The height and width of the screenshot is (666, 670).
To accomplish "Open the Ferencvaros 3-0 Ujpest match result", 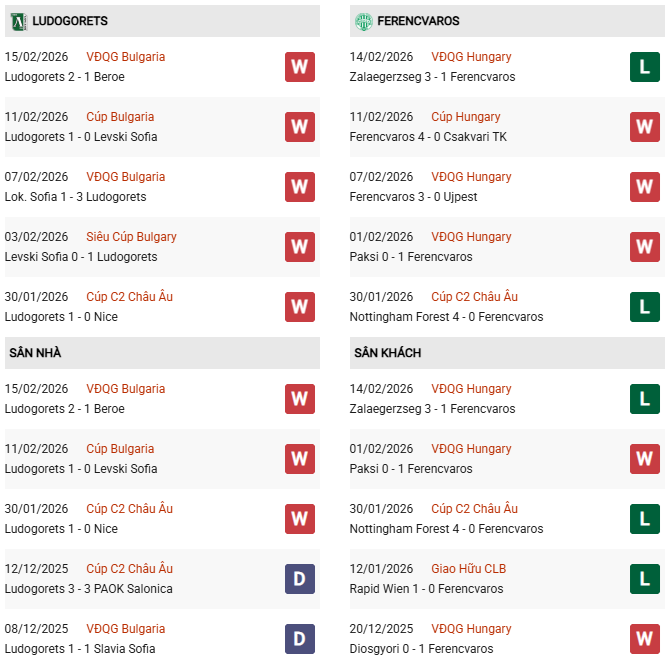I will pyautogui.click(x=413, y=197).
